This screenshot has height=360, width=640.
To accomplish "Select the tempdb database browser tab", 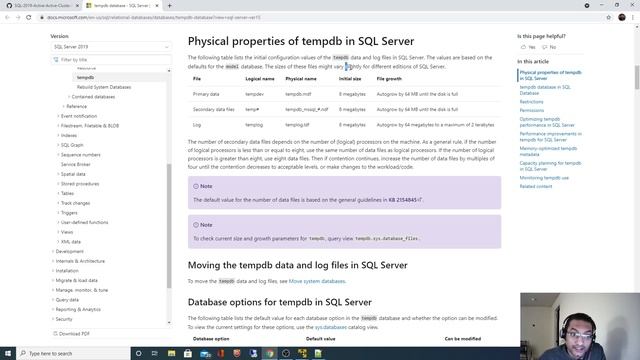I will pos(122,6).
